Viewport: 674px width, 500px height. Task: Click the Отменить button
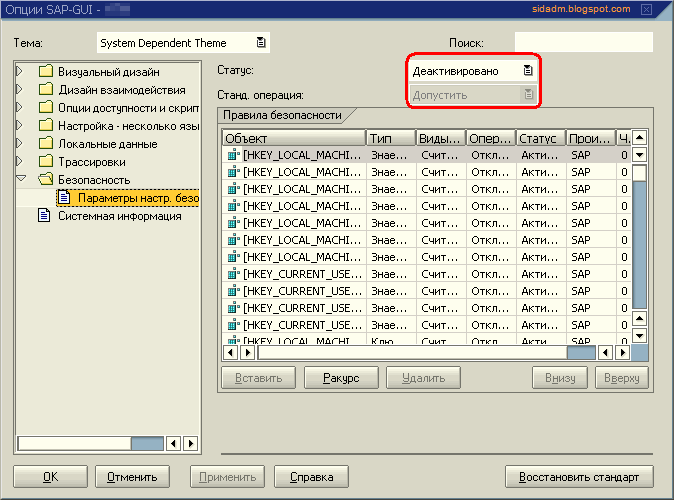point(132,477)
